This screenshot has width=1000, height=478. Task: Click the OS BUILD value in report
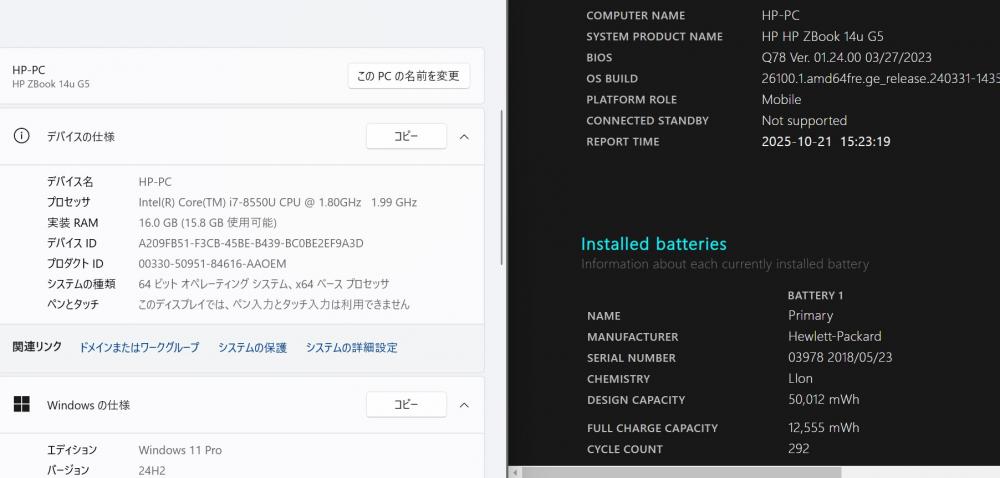click(880, 78)
